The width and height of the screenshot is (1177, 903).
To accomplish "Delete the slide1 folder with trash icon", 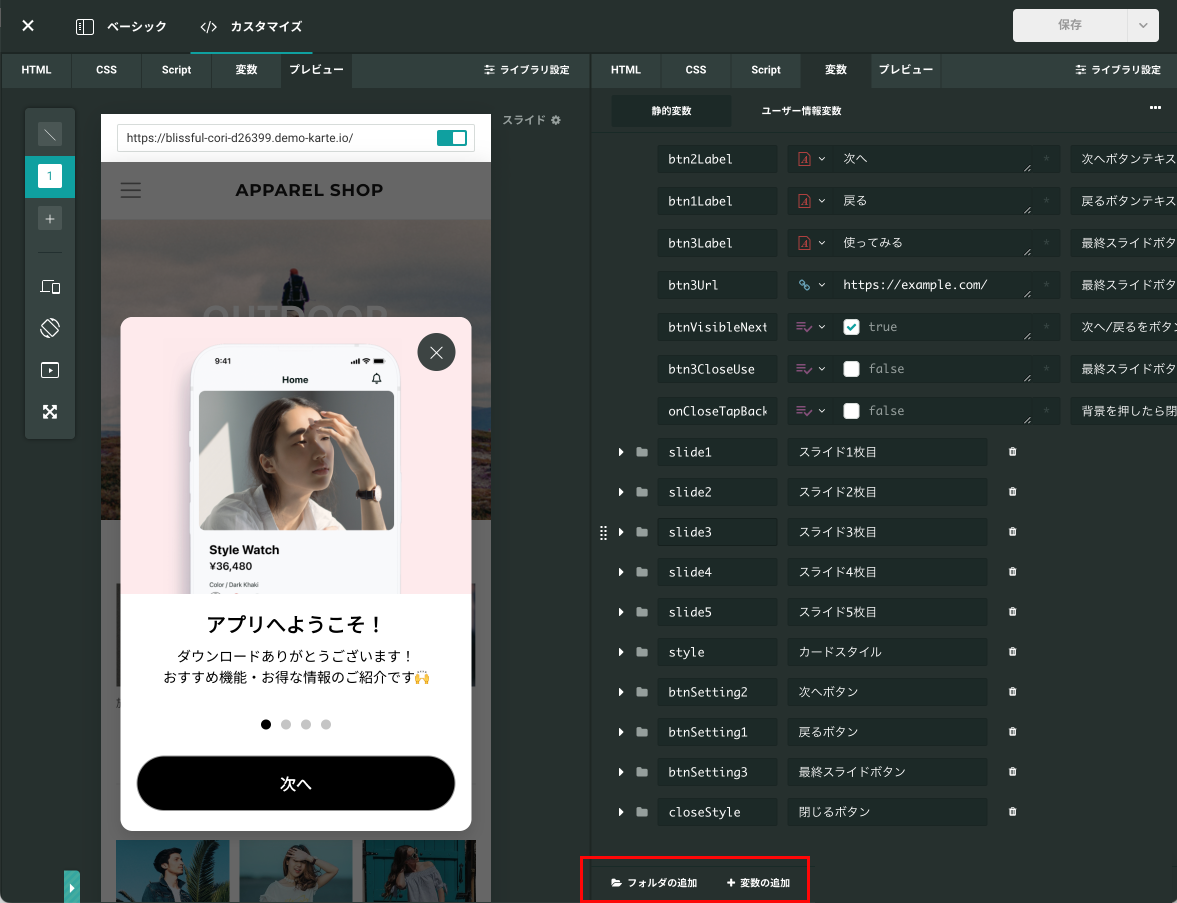I will coord(1013,452).
